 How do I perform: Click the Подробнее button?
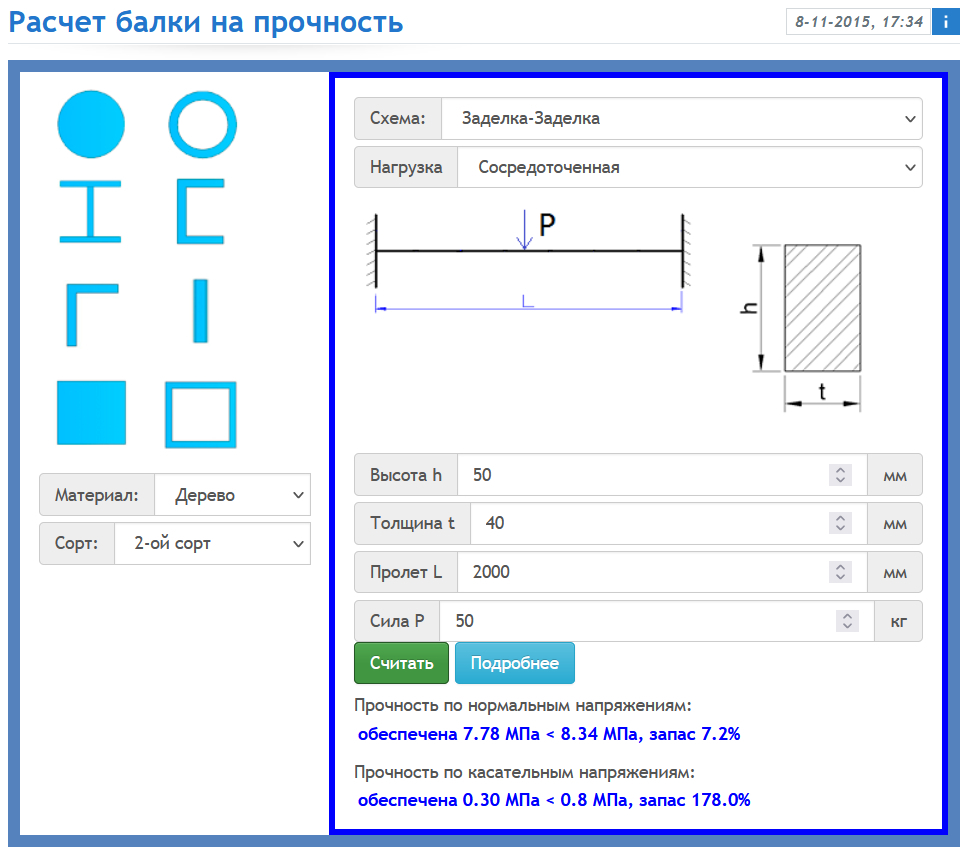(515, 663)
